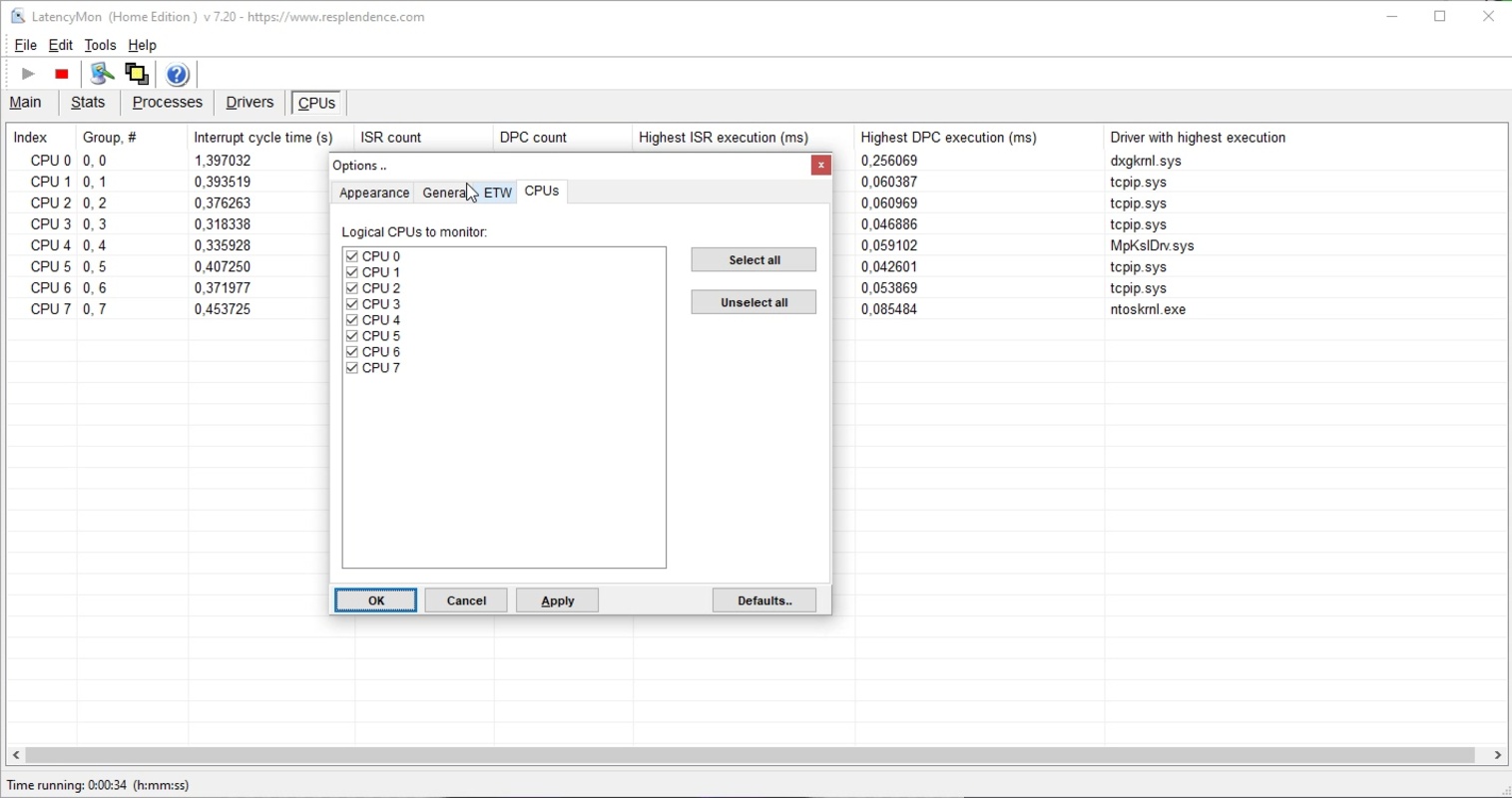Open the Tools menu
This screenshot has width=1512, height=798.
point(100,45)
